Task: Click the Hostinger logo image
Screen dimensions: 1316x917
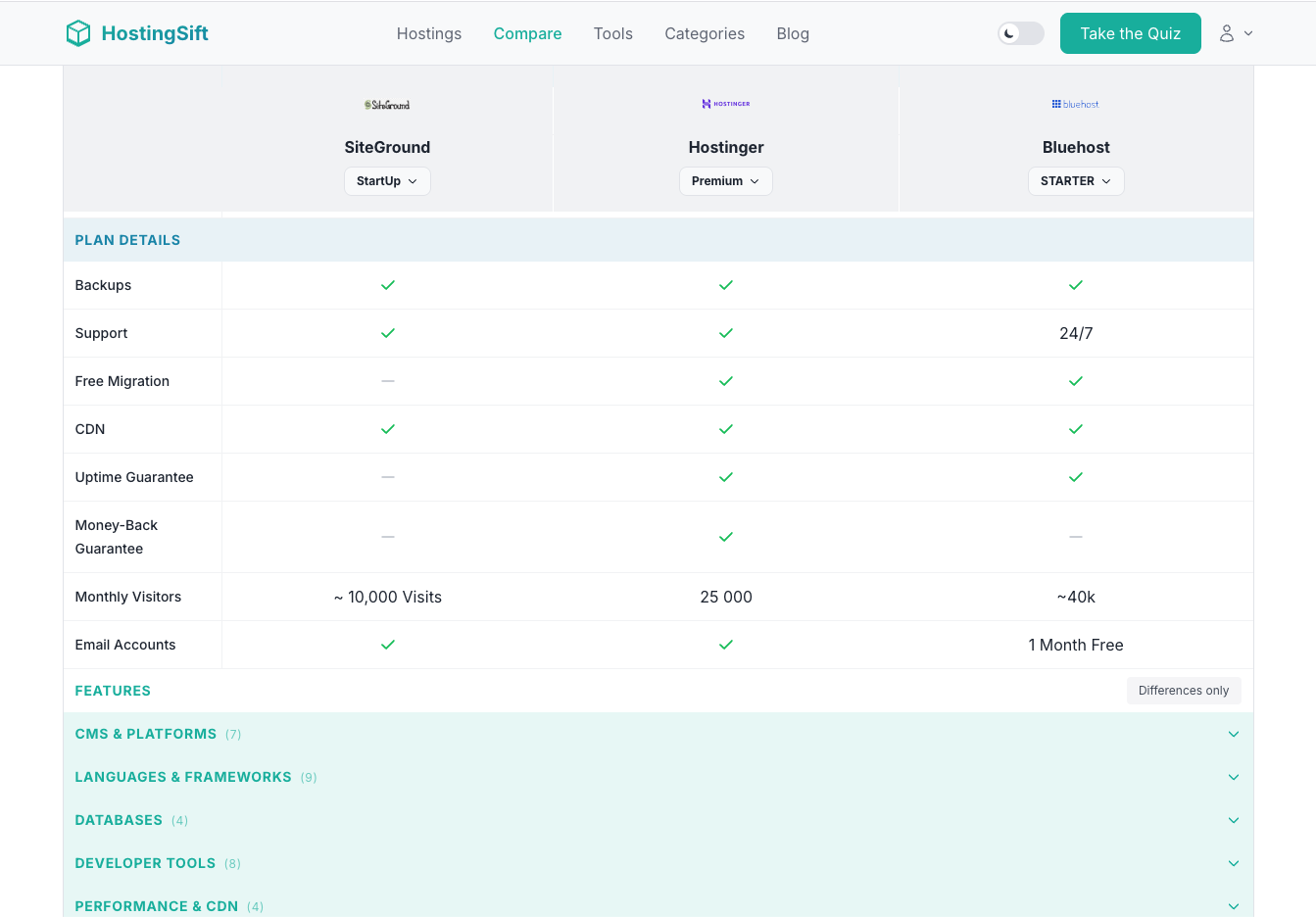Action: point(726,104)
